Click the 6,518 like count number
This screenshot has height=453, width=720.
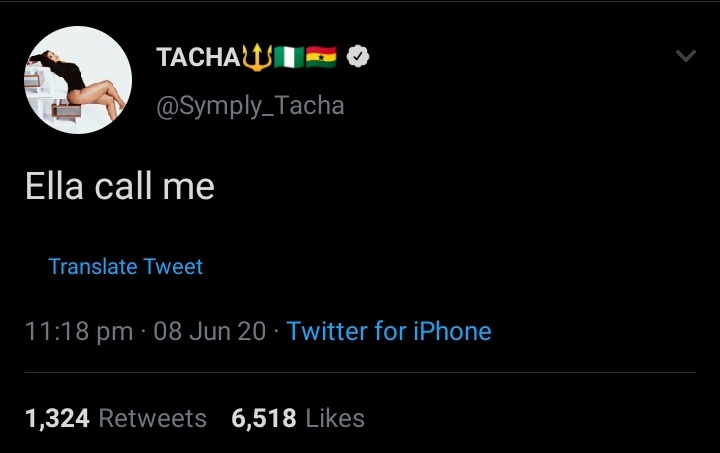263,418
